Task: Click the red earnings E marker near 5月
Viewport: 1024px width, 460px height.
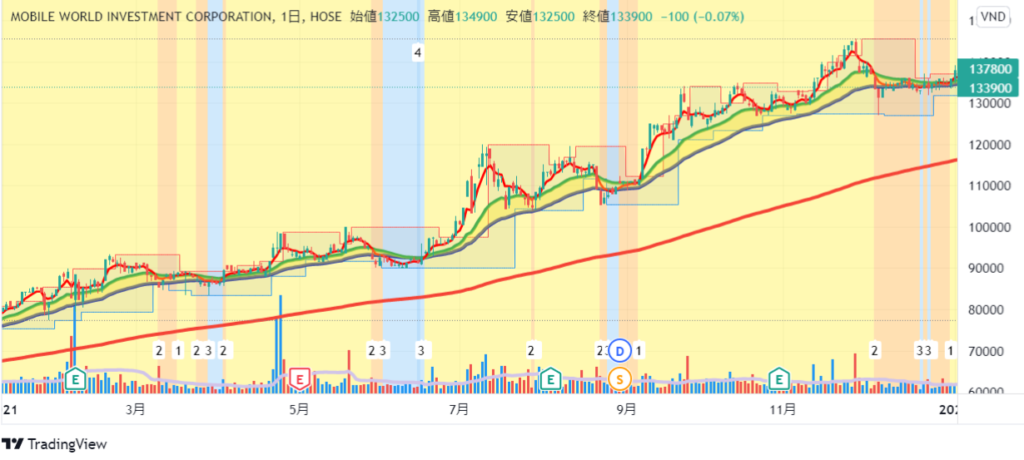Action: coord(299,378)
